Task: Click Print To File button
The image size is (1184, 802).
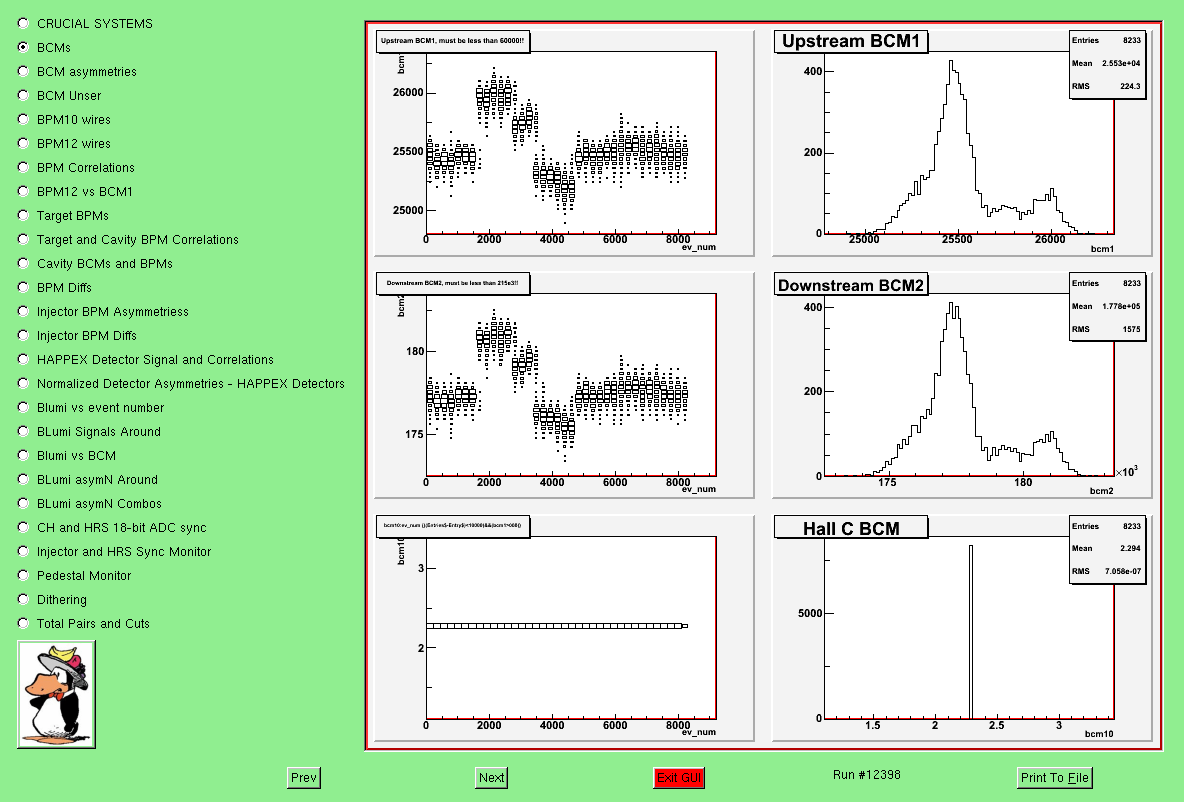Action: (x=1055, y=778)
